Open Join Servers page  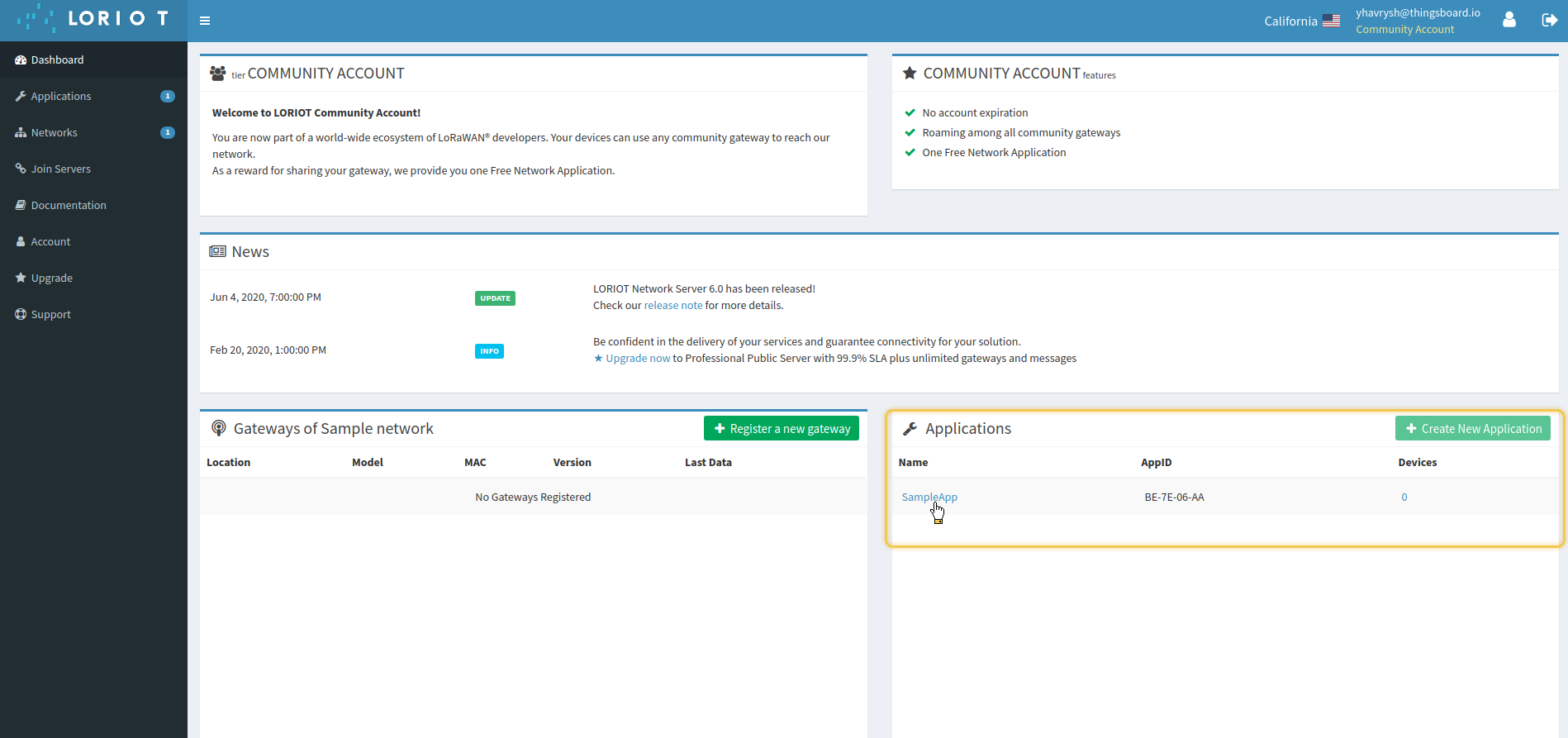[60, 169]
